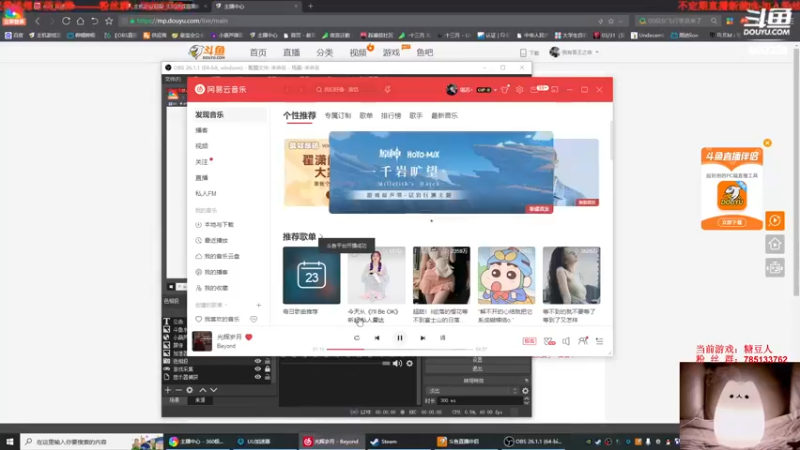This screenshot has width=800, height=450.
Task: Hide the top visible OBS source via eye icon
Action: [258, 361]
